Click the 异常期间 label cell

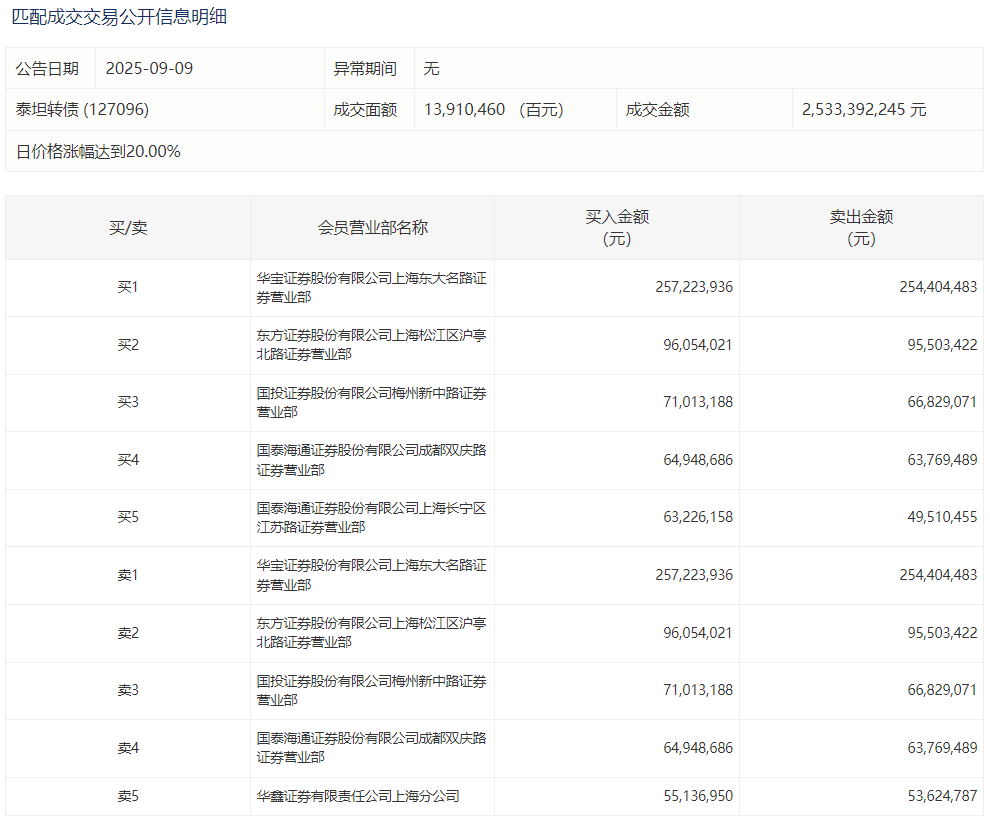point(365,69)
